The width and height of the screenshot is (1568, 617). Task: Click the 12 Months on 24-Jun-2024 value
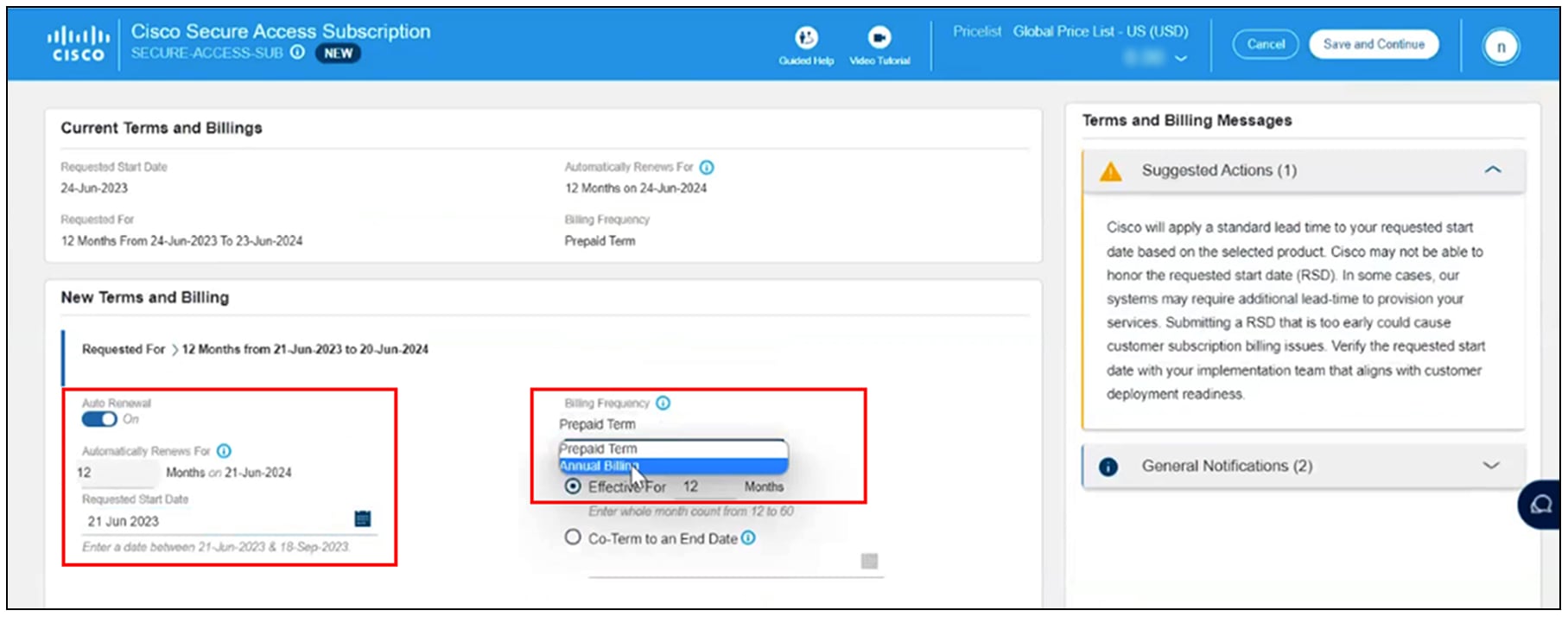click(636, 188)
